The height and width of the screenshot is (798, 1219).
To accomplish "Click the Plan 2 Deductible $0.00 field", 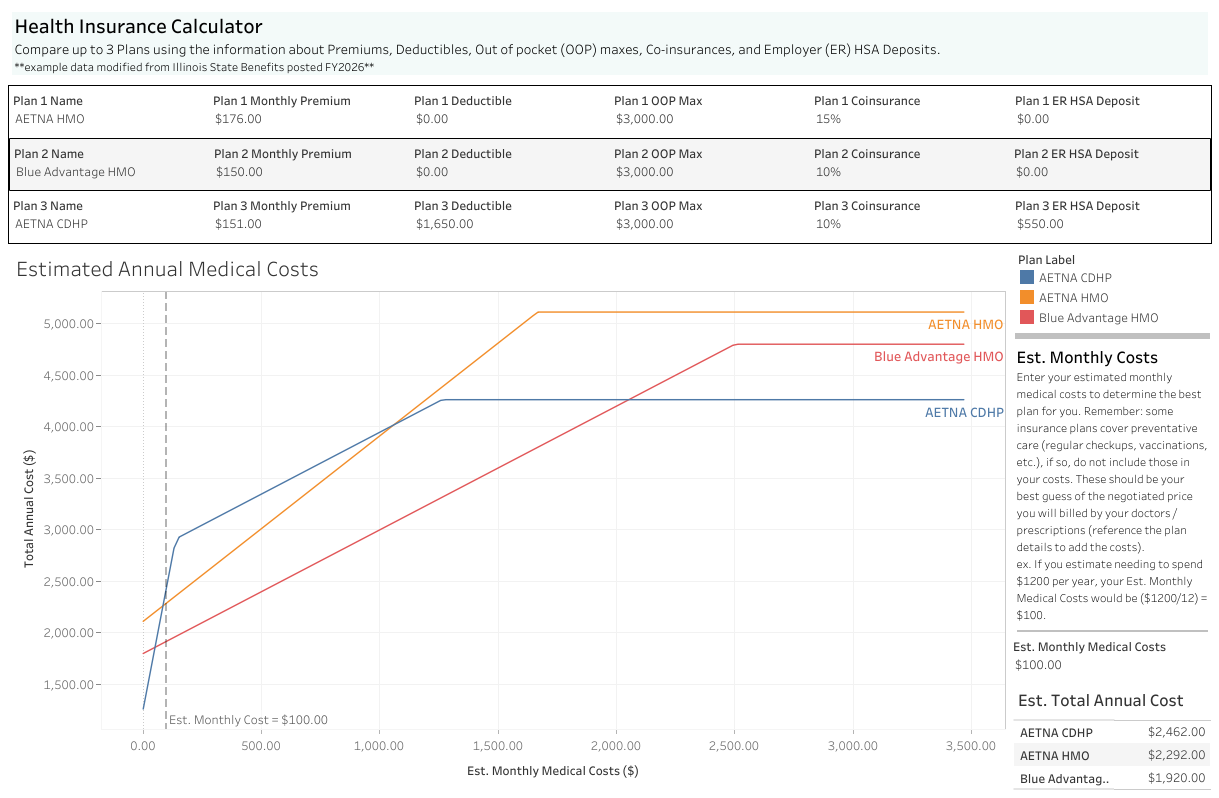I will coord(500,172).
